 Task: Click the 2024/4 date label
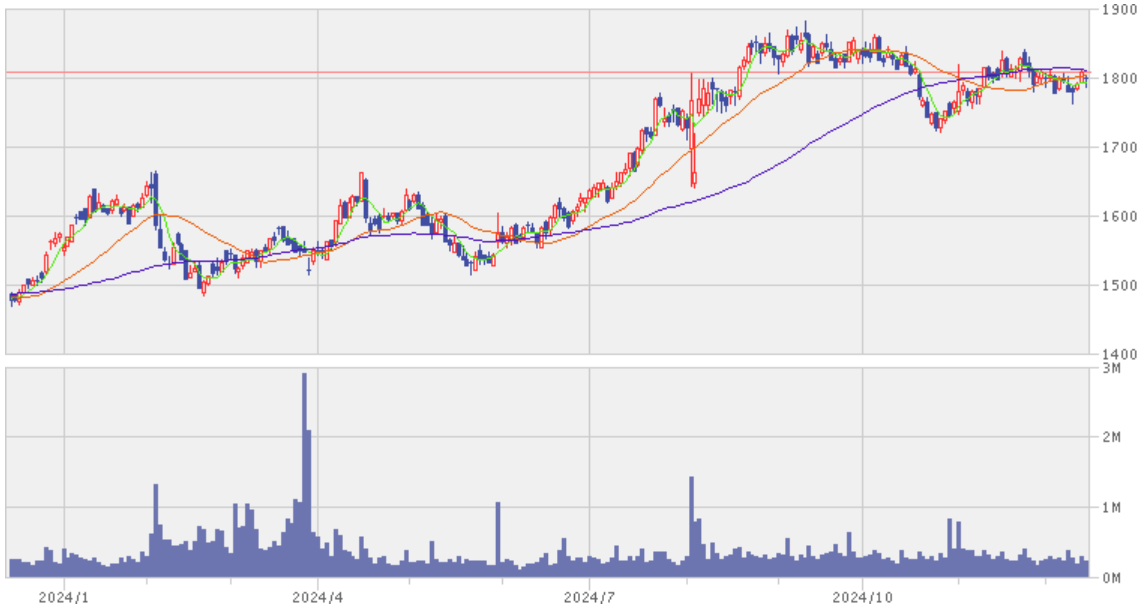[318, 598]
